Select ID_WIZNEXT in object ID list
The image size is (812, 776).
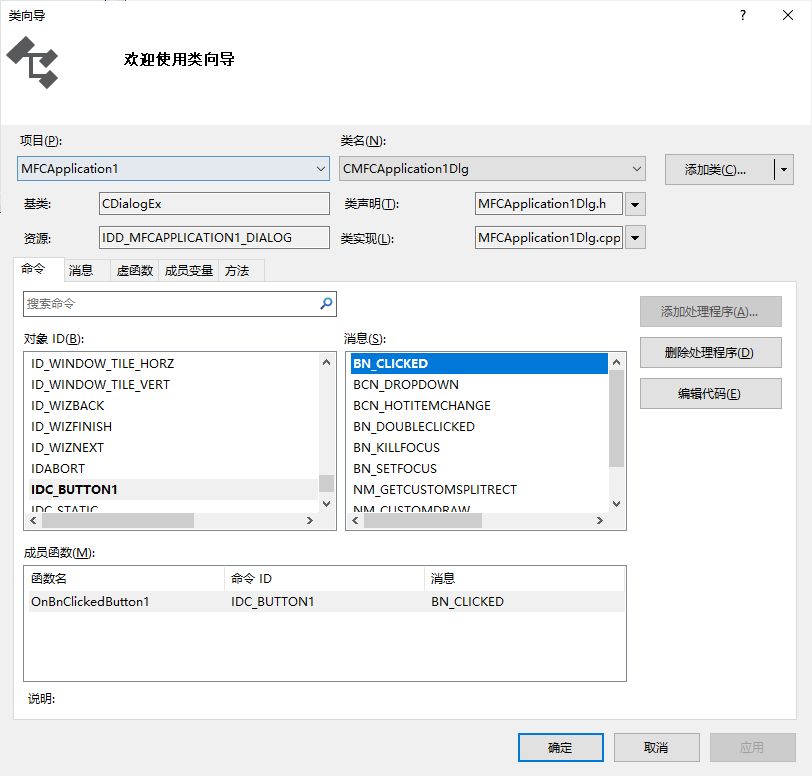(x=173, y=448)
